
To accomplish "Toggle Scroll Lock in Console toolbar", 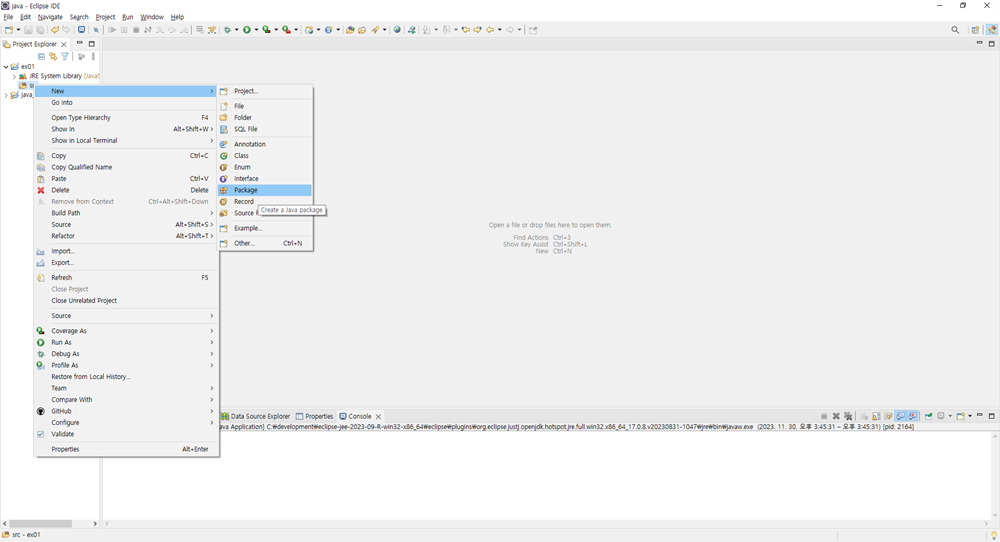I will pos(876,416).
